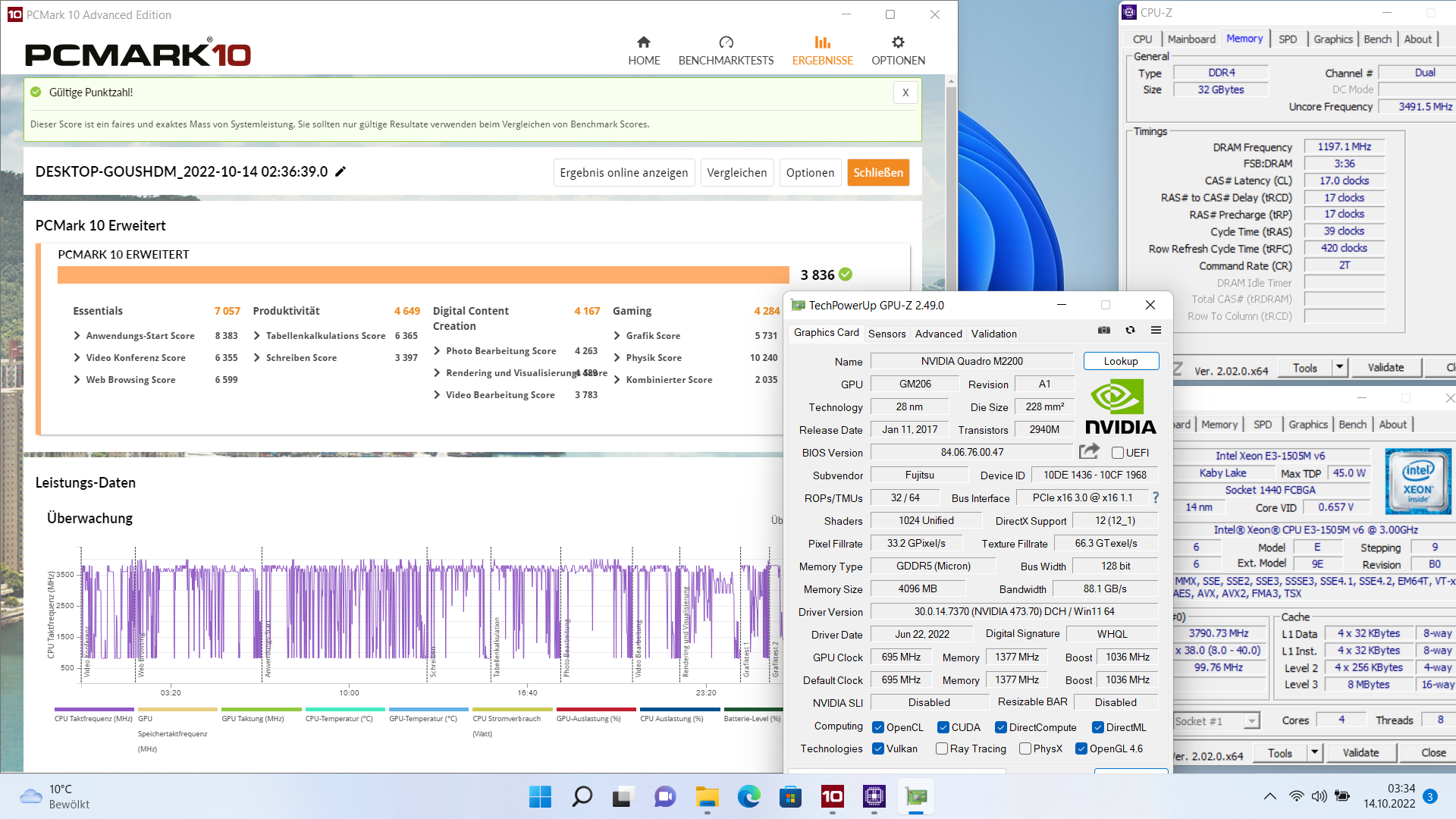Switch to CPU-Z taskbar icon
Image resolution: width=1456 pixels, height=819 pixels.
click(x=874, y=796)
